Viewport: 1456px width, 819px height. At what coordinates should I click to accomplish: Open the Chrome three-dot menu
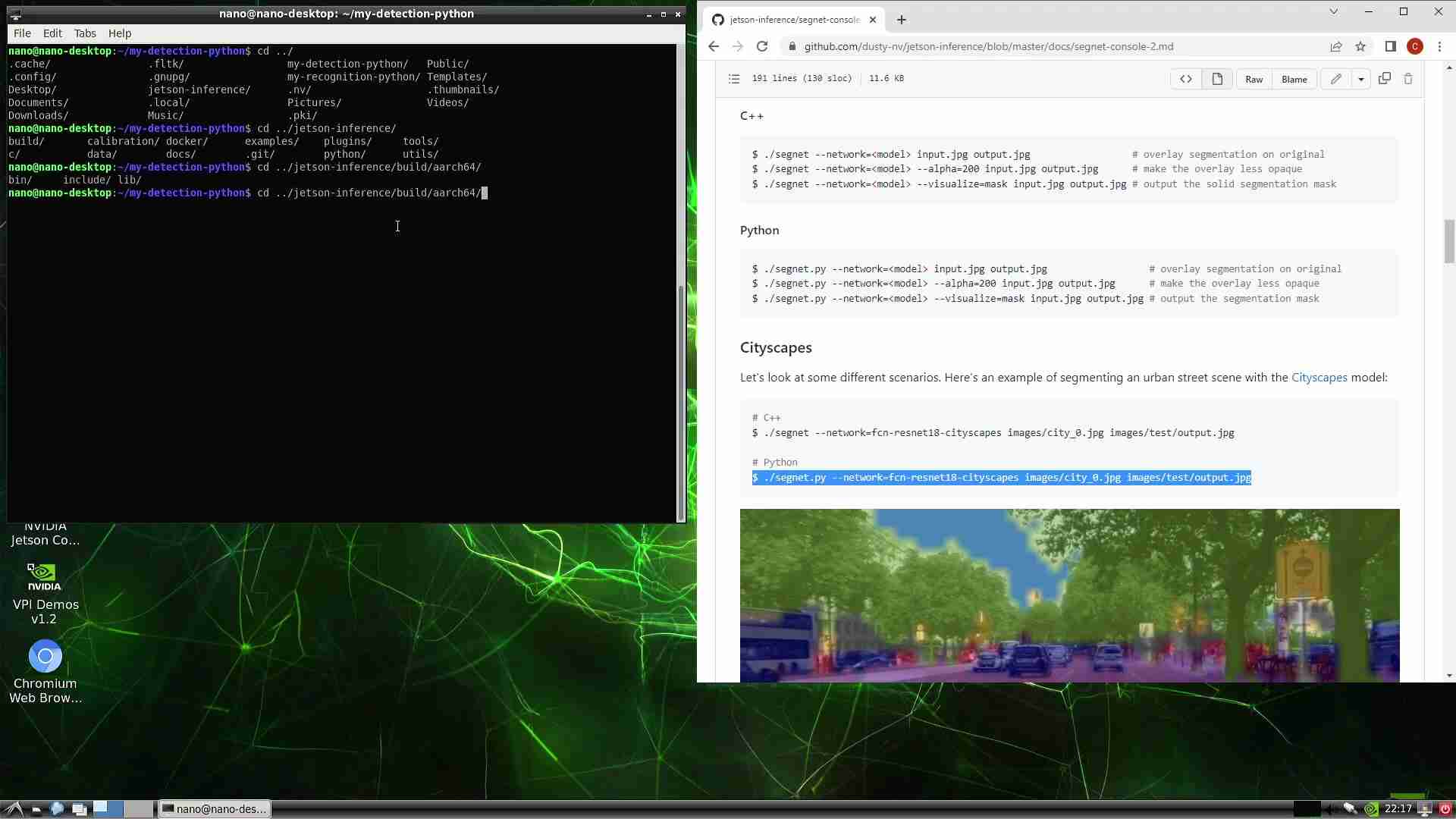coord(1439,46)
